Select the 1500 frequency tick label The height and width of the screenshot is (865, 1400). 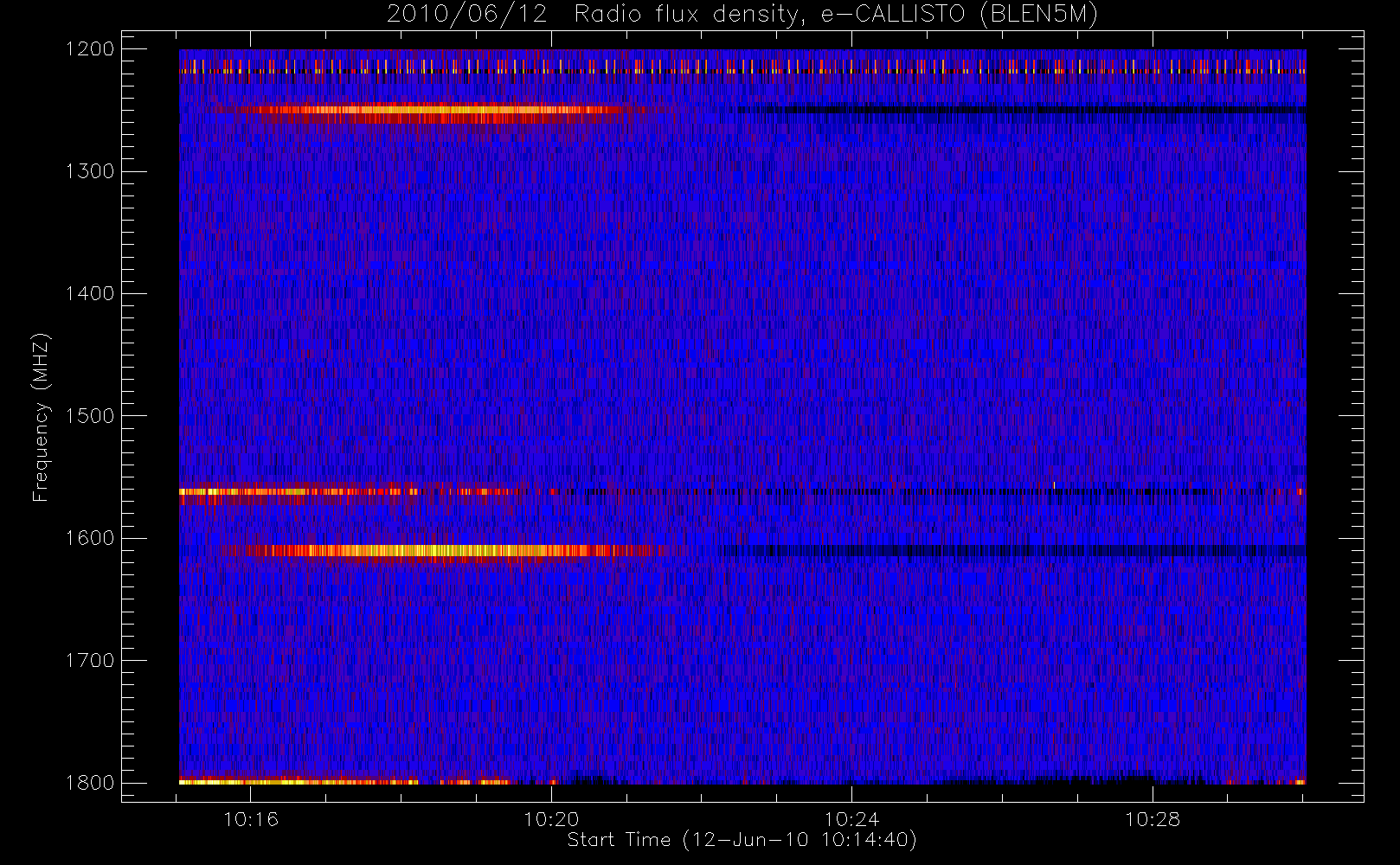[x=91, y=416]
